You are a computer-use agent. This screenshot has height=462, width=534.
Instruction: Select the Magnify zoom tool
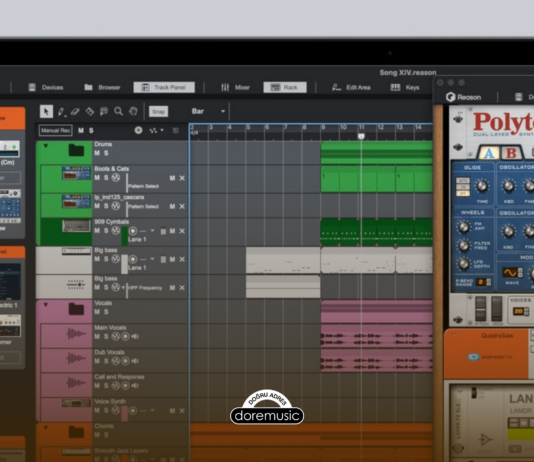tap(119, 111)
